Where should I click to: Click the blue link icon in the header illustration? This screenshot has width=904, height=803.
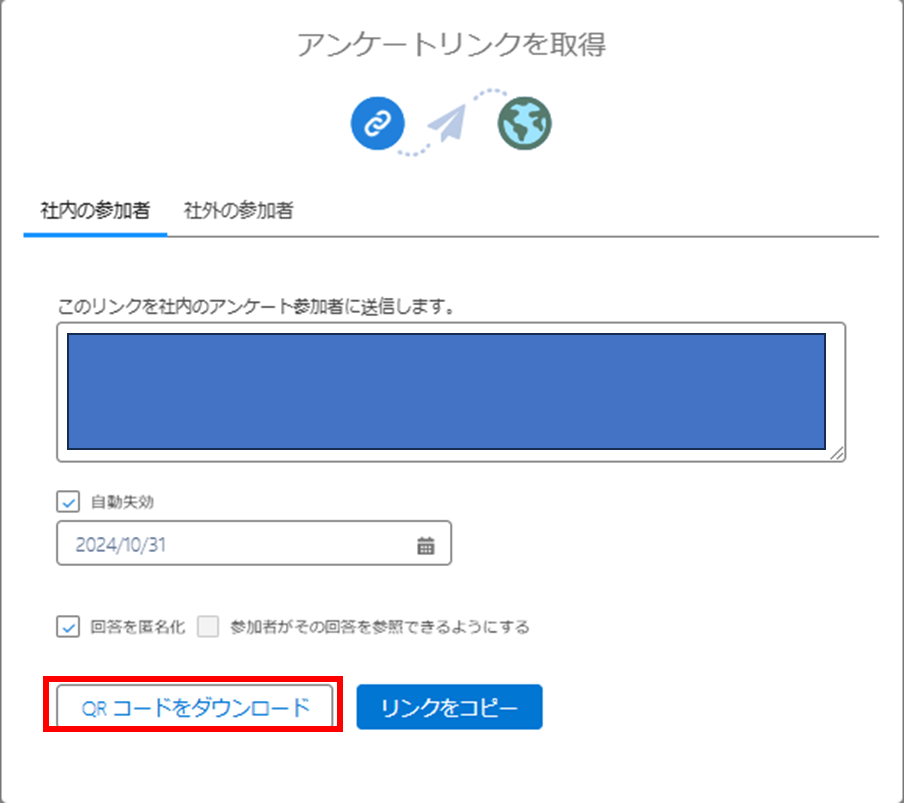(x=376, y=123)
